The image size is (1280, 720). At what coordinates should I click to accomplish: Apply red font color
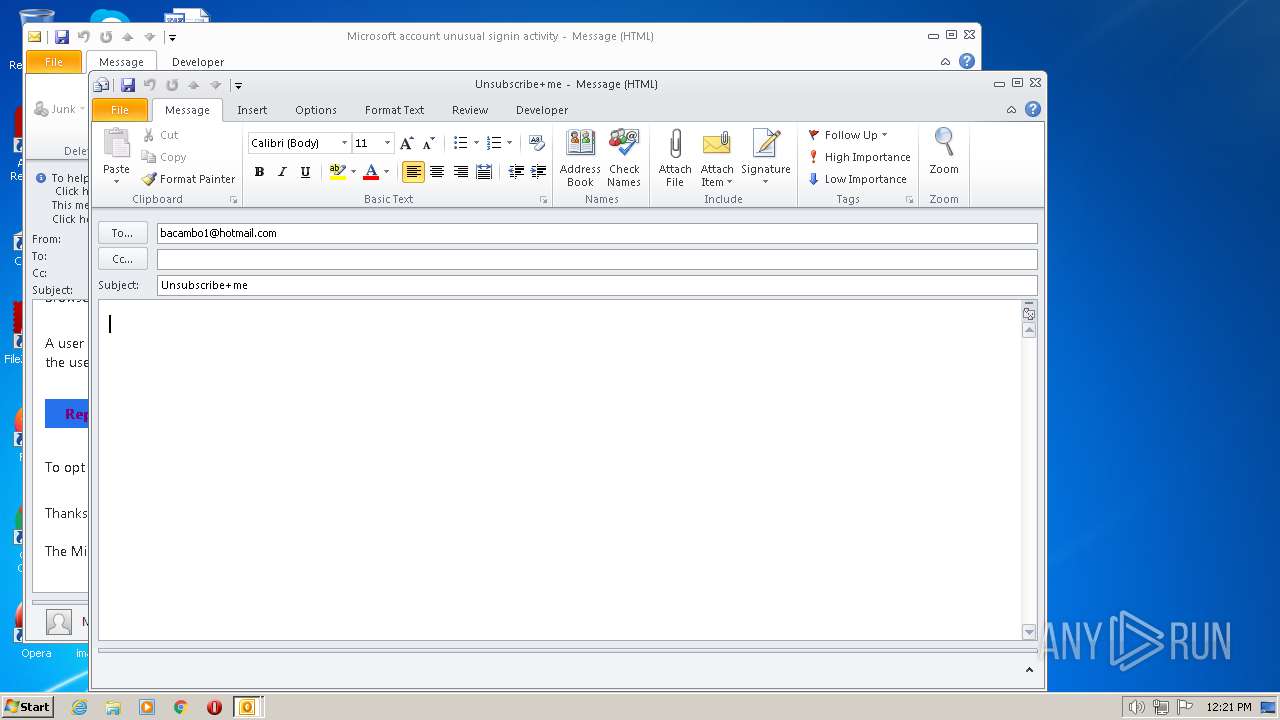coord(371,172)
